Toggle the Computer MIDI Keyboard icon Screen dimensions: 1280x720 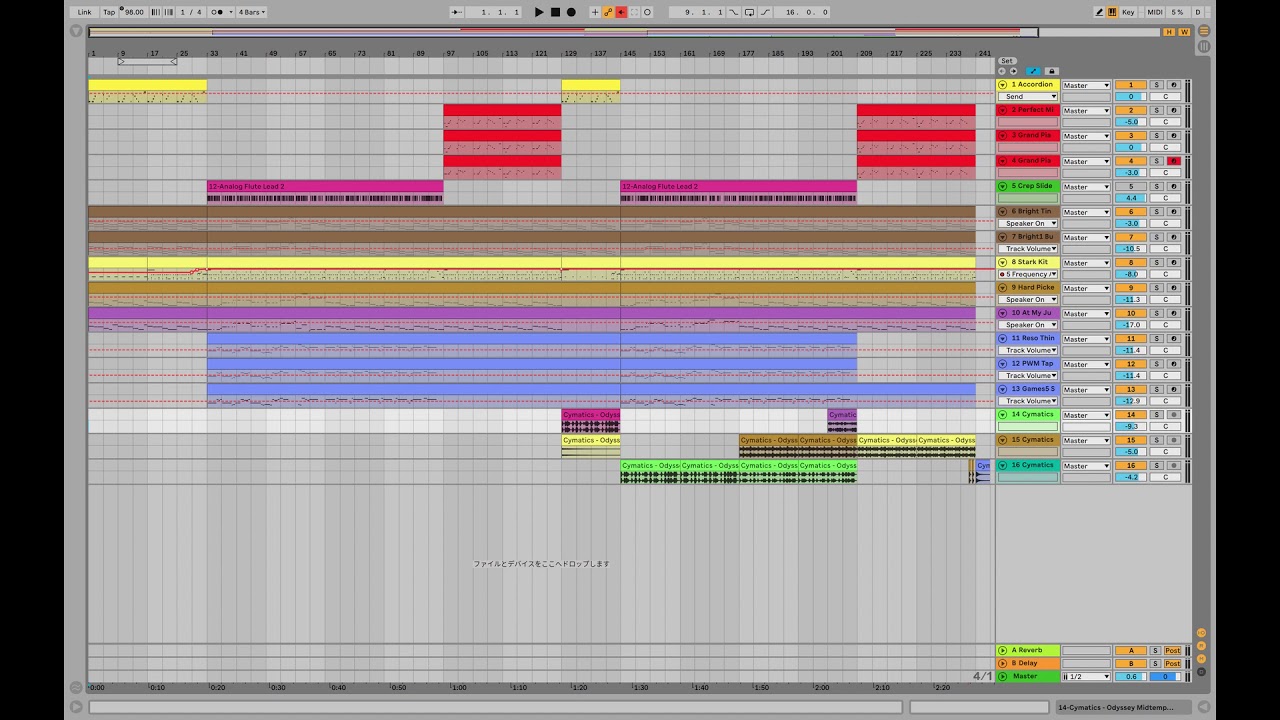tap(1112, 12)
